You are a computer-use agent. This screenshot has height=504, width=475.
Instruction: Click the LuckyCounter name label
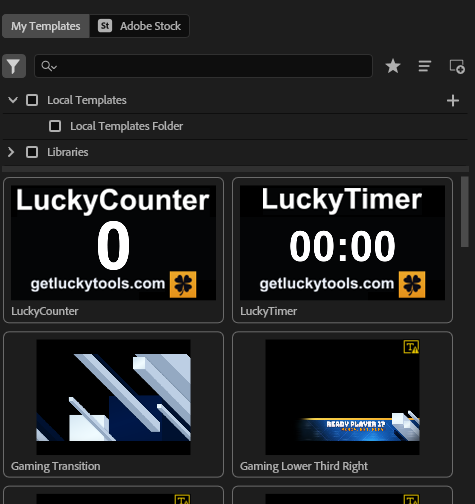(45, 311)
